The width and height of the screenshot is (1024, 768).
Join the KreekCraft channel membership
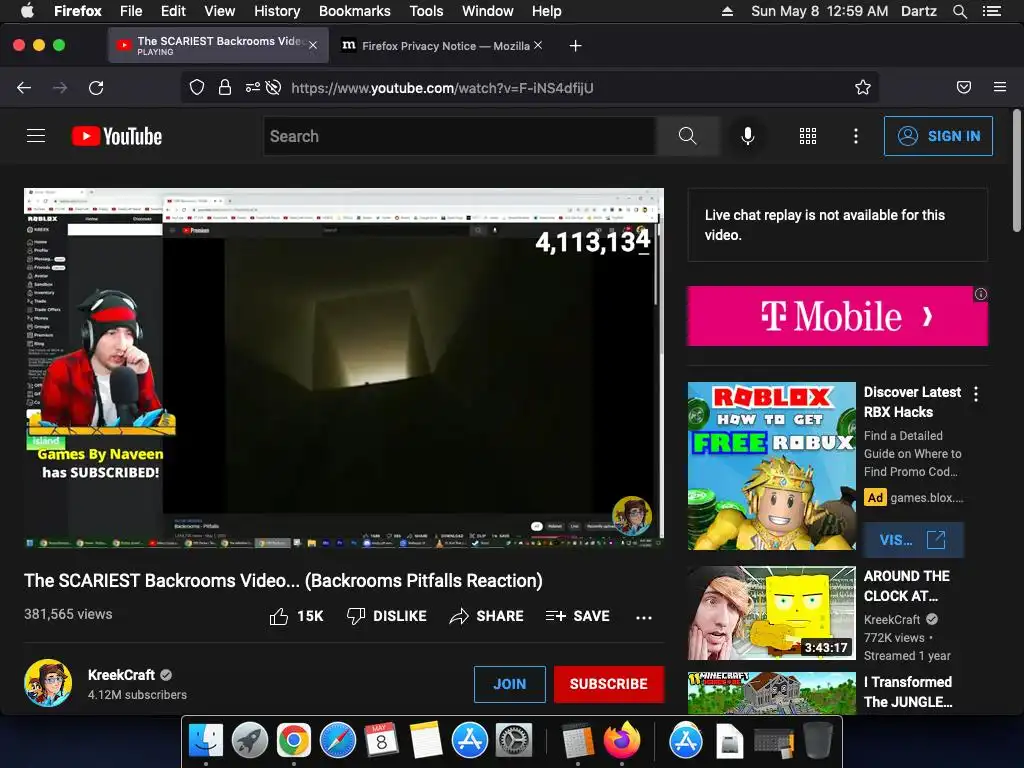click(509, 684)
